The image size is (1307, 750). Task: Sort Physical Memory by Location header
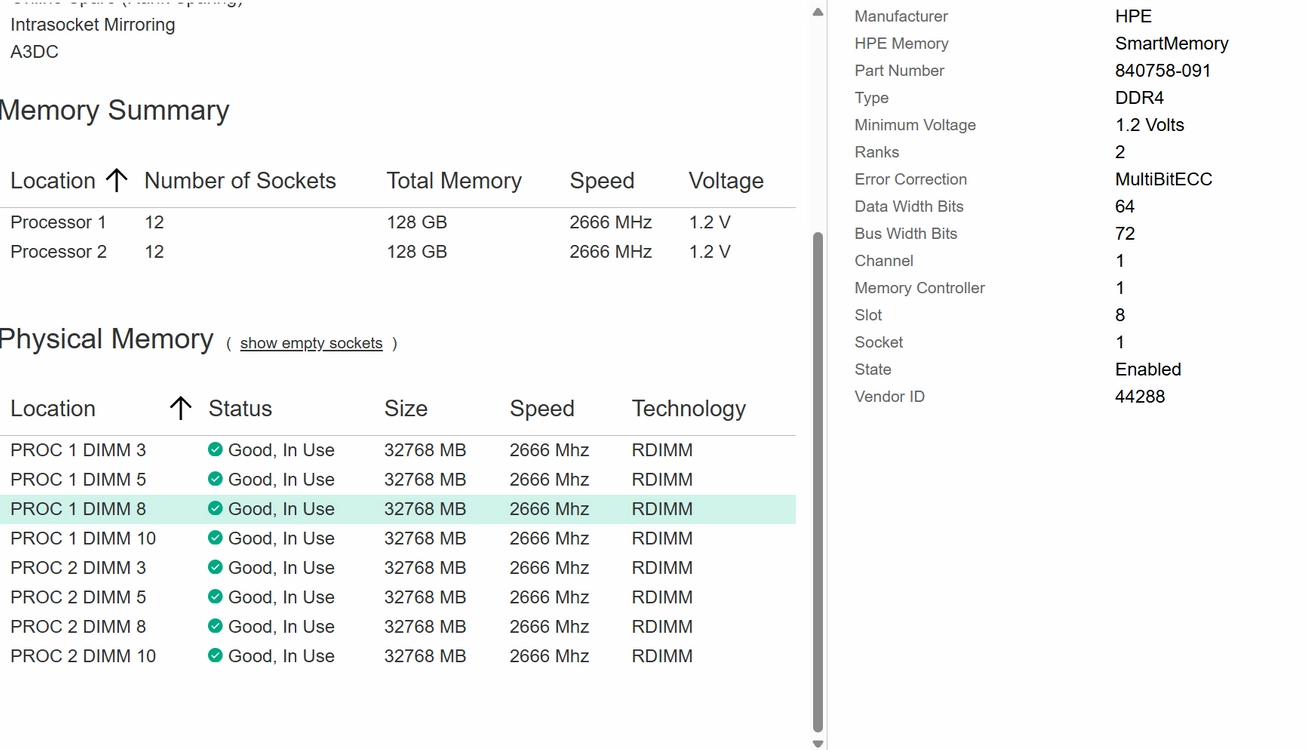pyautogui.click(x=53, y=409)
